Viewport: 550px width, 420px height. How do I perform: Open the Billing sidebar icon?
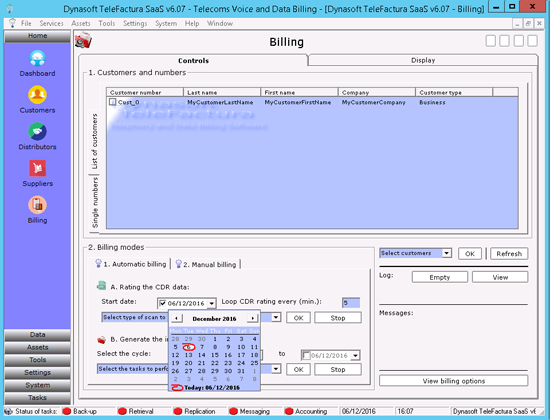(37, 205)
